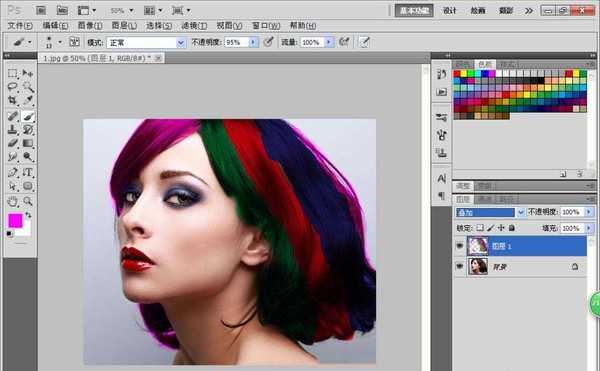The image size is (600, 371).
Task: Select the Horizontal Type tool
Action: tap(28, 172)
